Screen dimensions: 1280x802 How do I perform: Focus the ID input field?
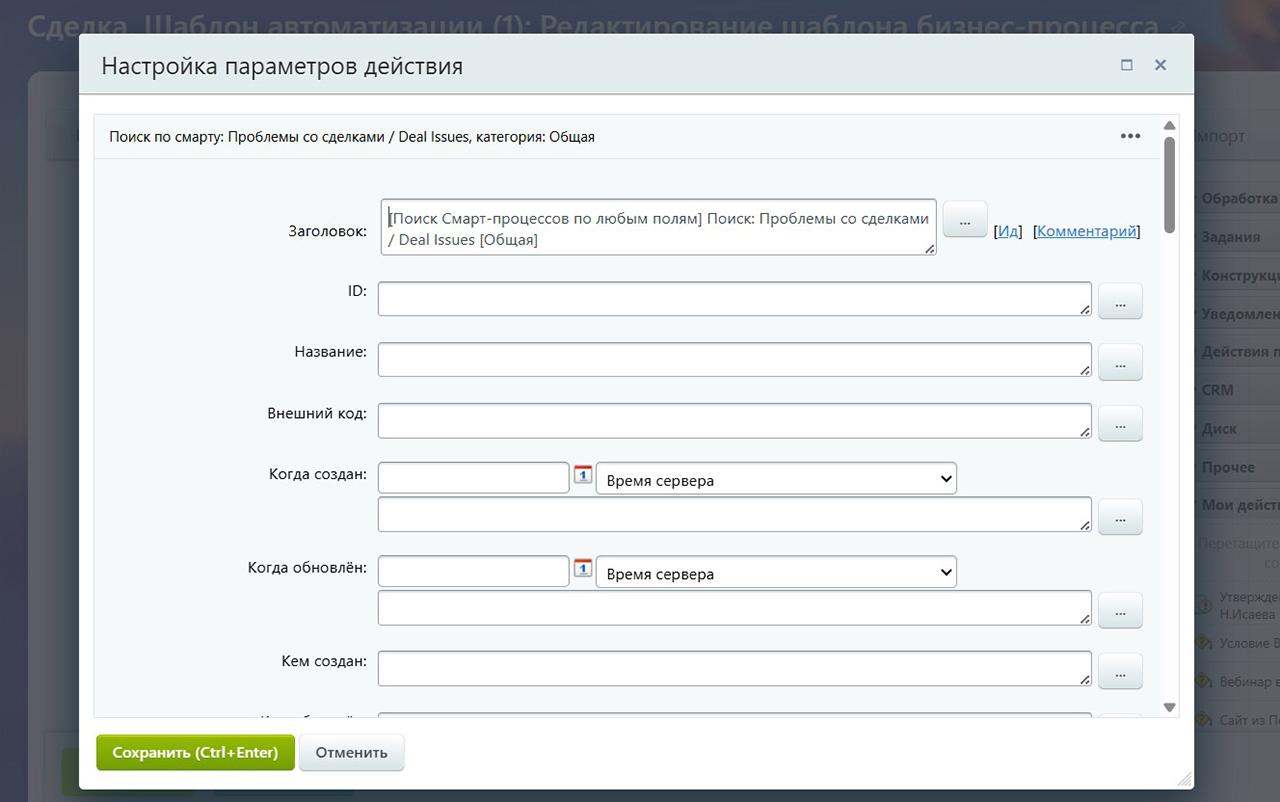click(x=734, y=299)
